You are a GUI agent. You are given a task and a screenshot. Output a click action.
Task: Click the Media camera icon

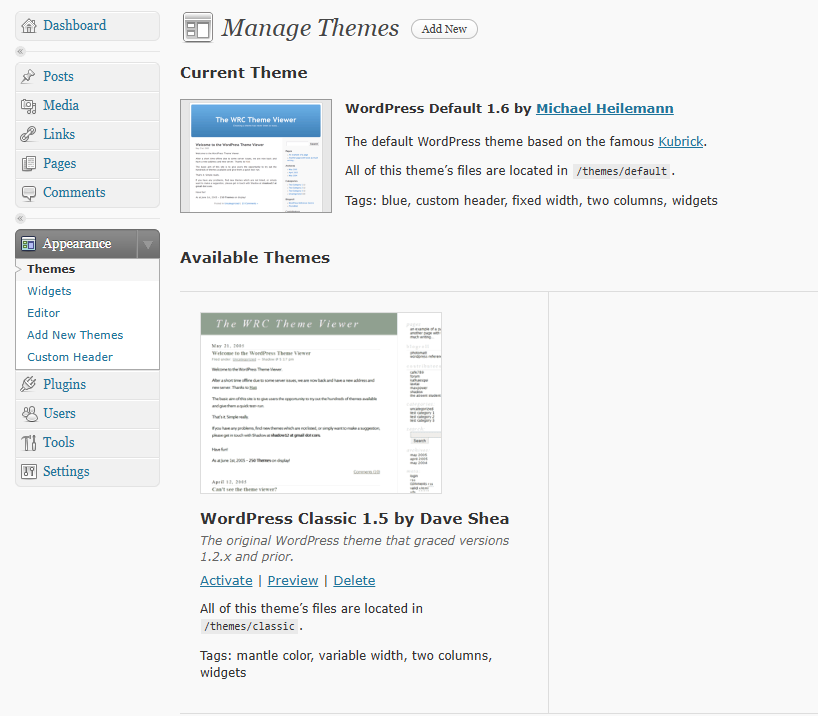coord(28,106)
